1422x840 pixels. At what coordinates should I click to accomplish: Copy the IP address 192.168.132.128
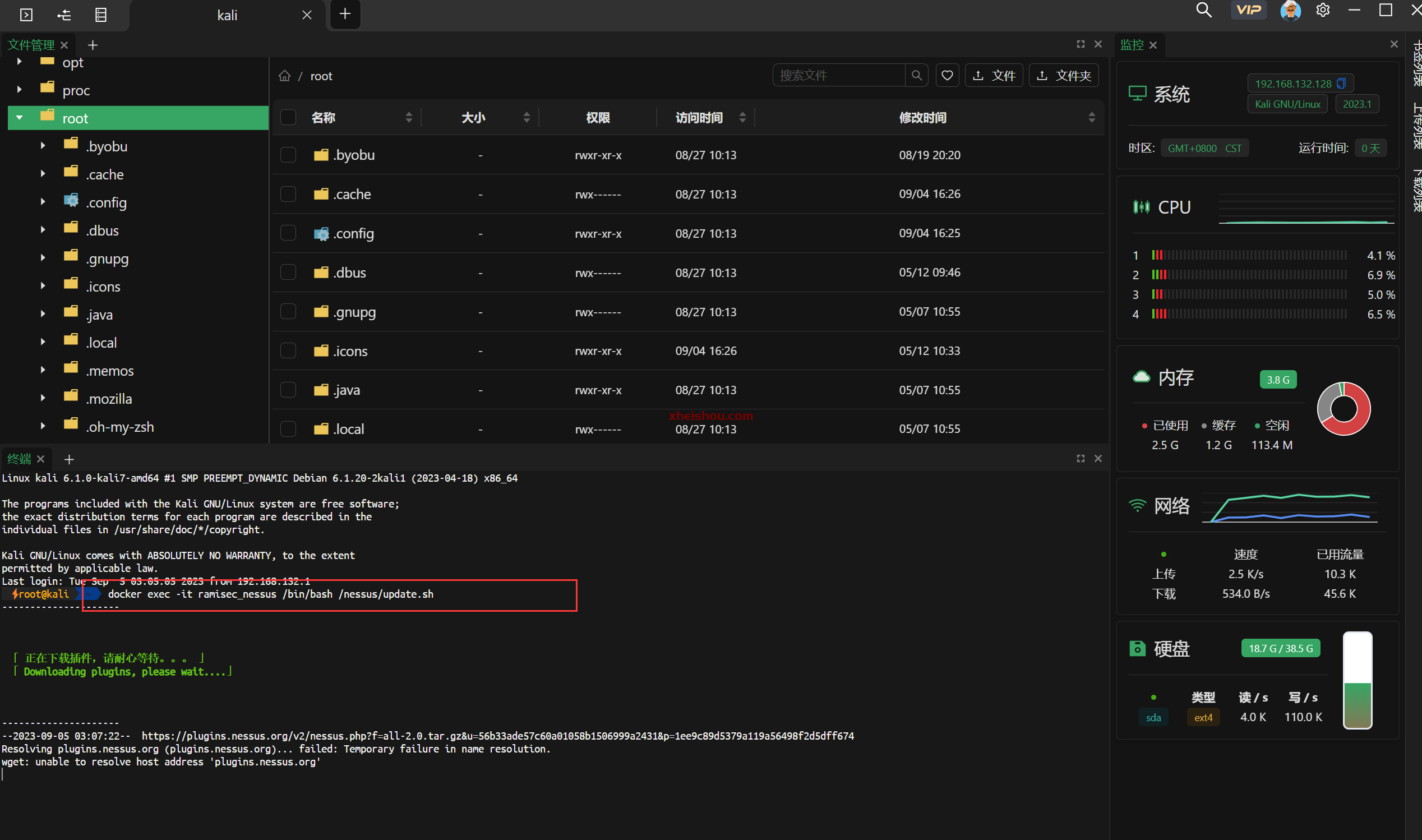coord(1341,83)
